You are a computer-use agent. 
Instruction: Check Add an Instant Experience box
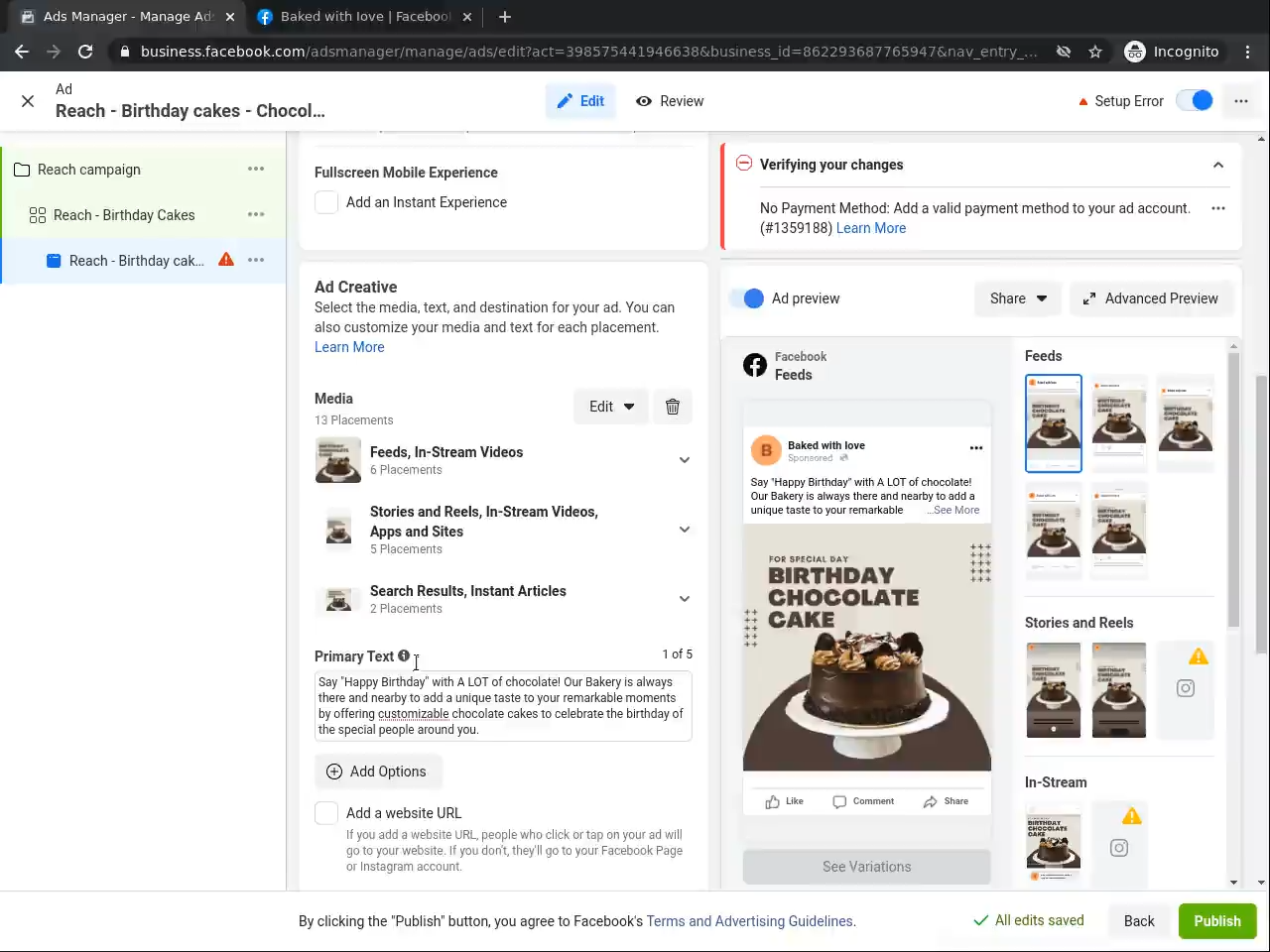(326, 202)
